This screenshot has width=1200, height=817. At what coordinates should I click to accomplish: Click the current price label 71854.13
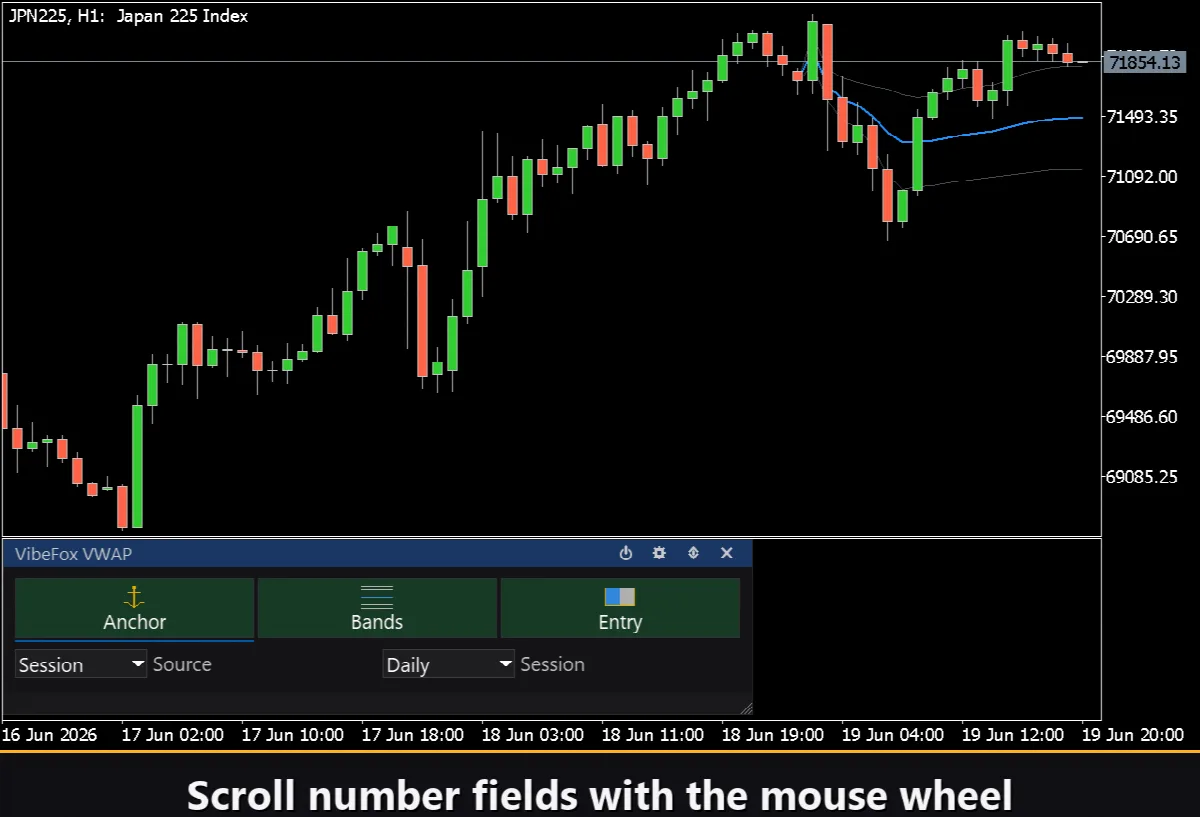coord(1144,62)
